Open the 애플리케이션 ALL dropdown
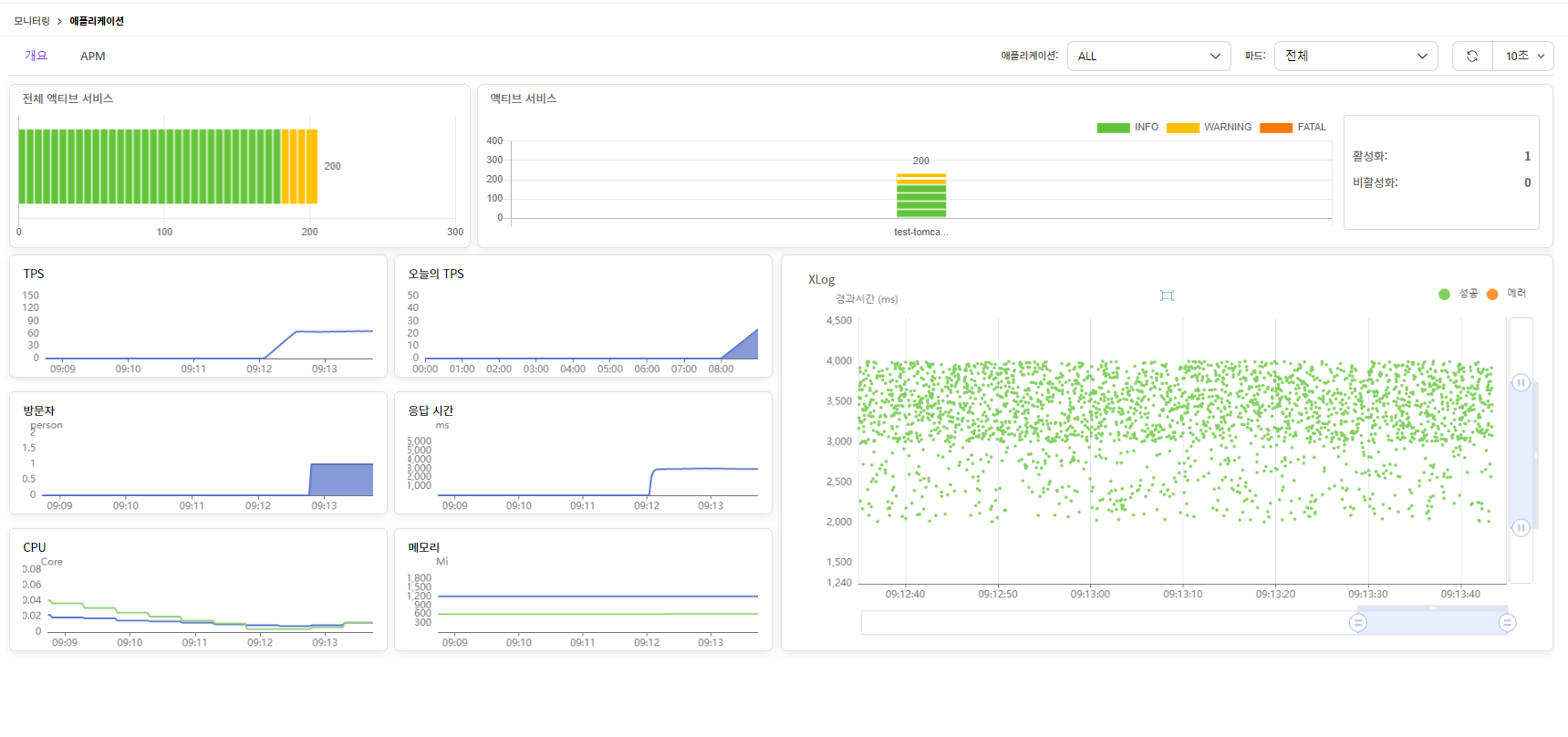1568x737 pixels. (x=1148, y=57)
